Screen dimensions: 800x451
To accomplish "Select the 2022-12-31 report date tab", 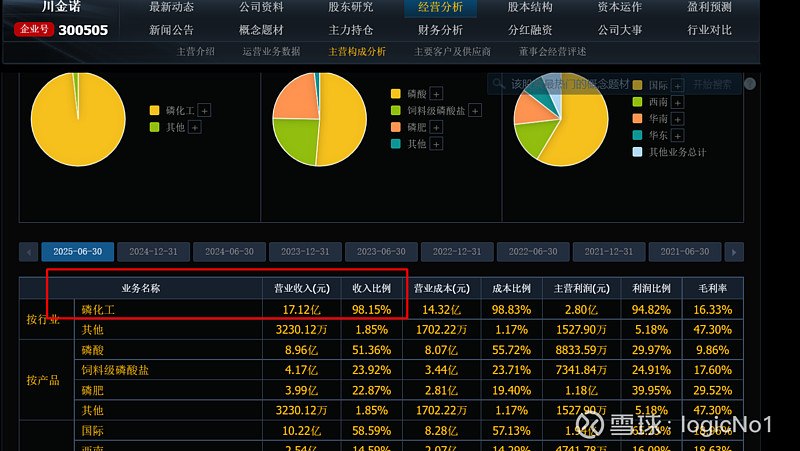I will pos(457,252).
